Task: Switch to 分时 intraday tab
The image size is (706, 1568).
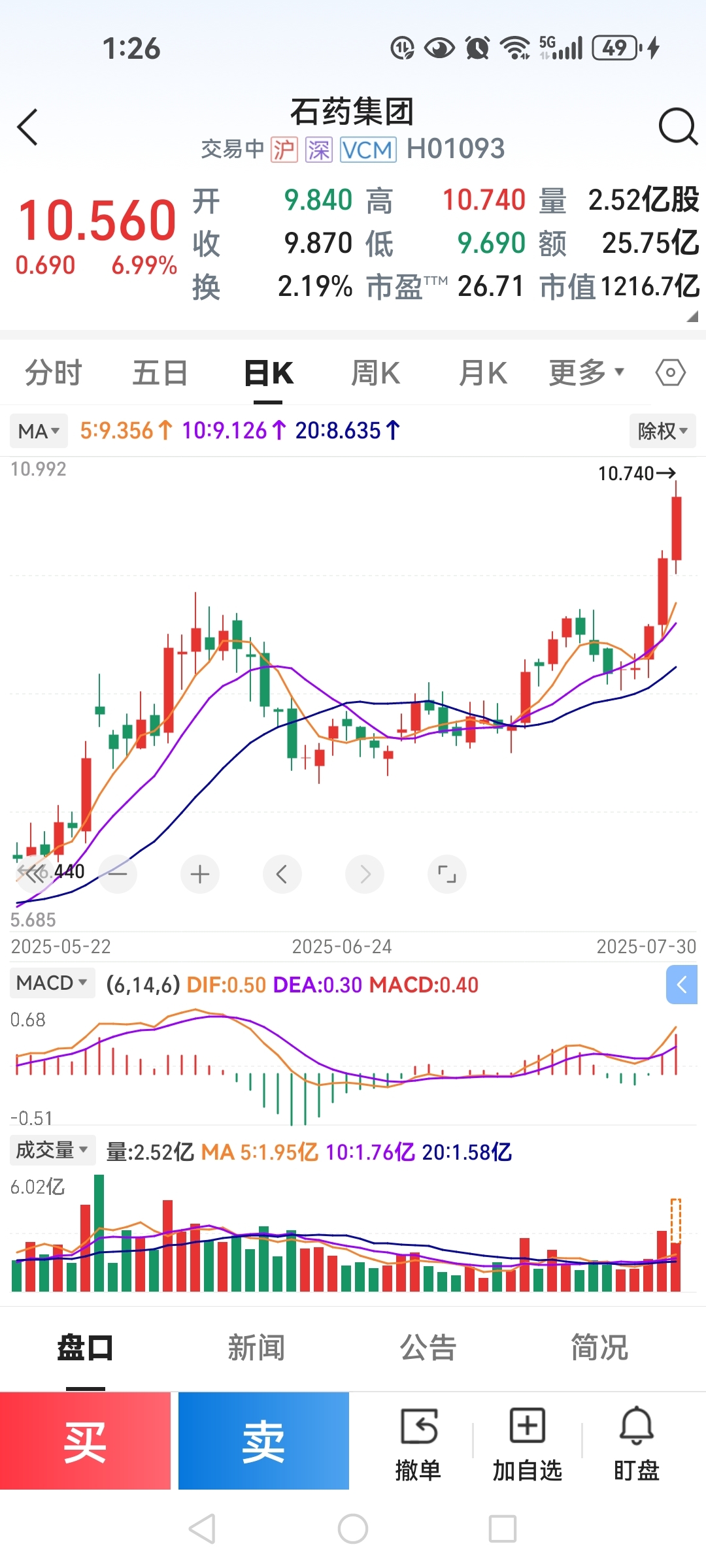Action: 54,373
